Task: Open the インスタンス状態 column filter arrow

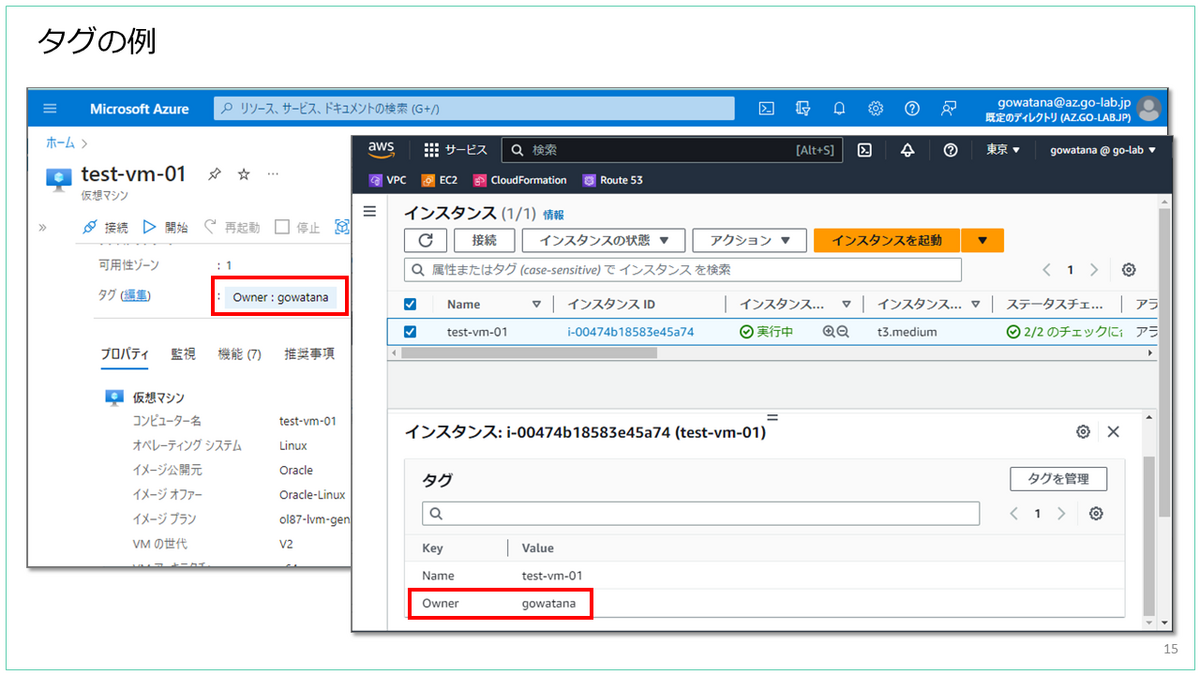Action: tap(846, 304)
